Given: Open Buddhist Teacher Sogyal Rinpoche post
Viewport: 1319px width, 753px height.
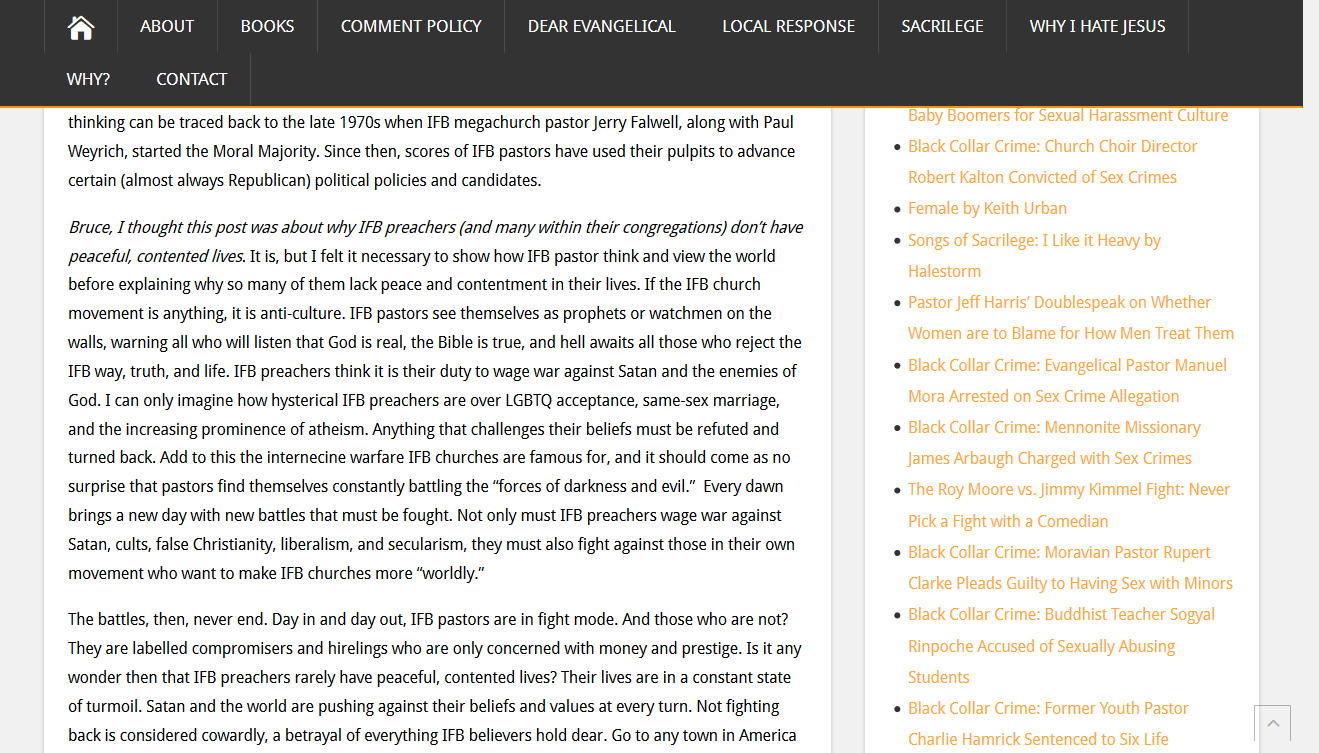Looking at the screenshot, I should tap(1061, 645).
